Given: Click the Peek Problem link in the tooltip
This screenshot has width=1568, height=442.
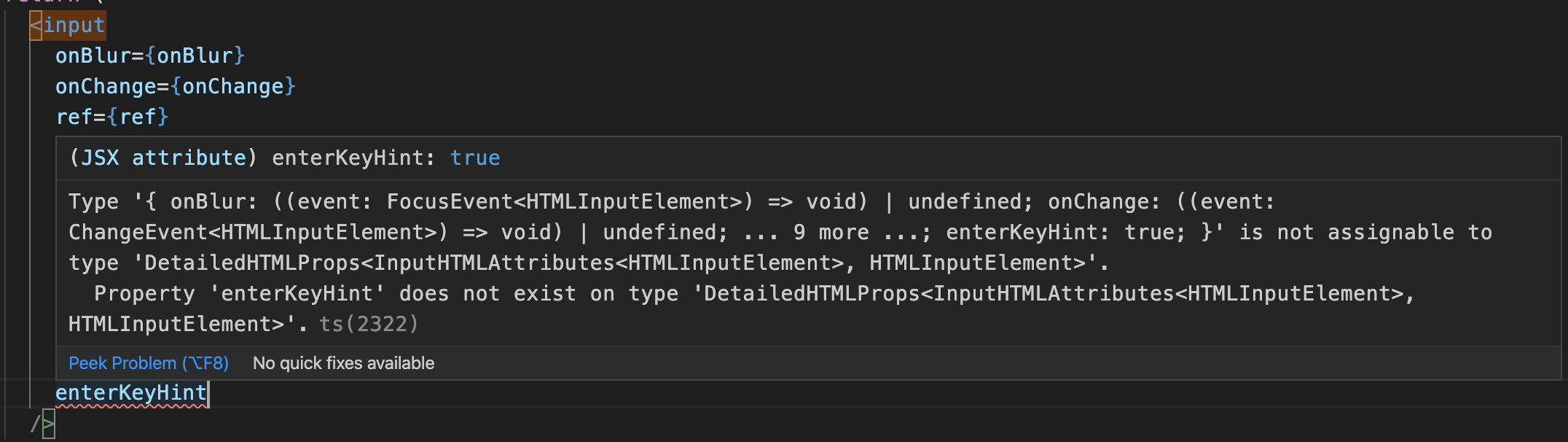Looking at the screenshot, I should (x=149, y=362).
